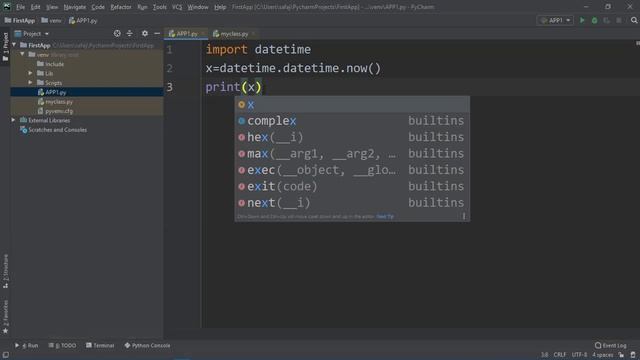Open the View menu
This screenshot has width=640, height=360.
[x=52, y=7]
